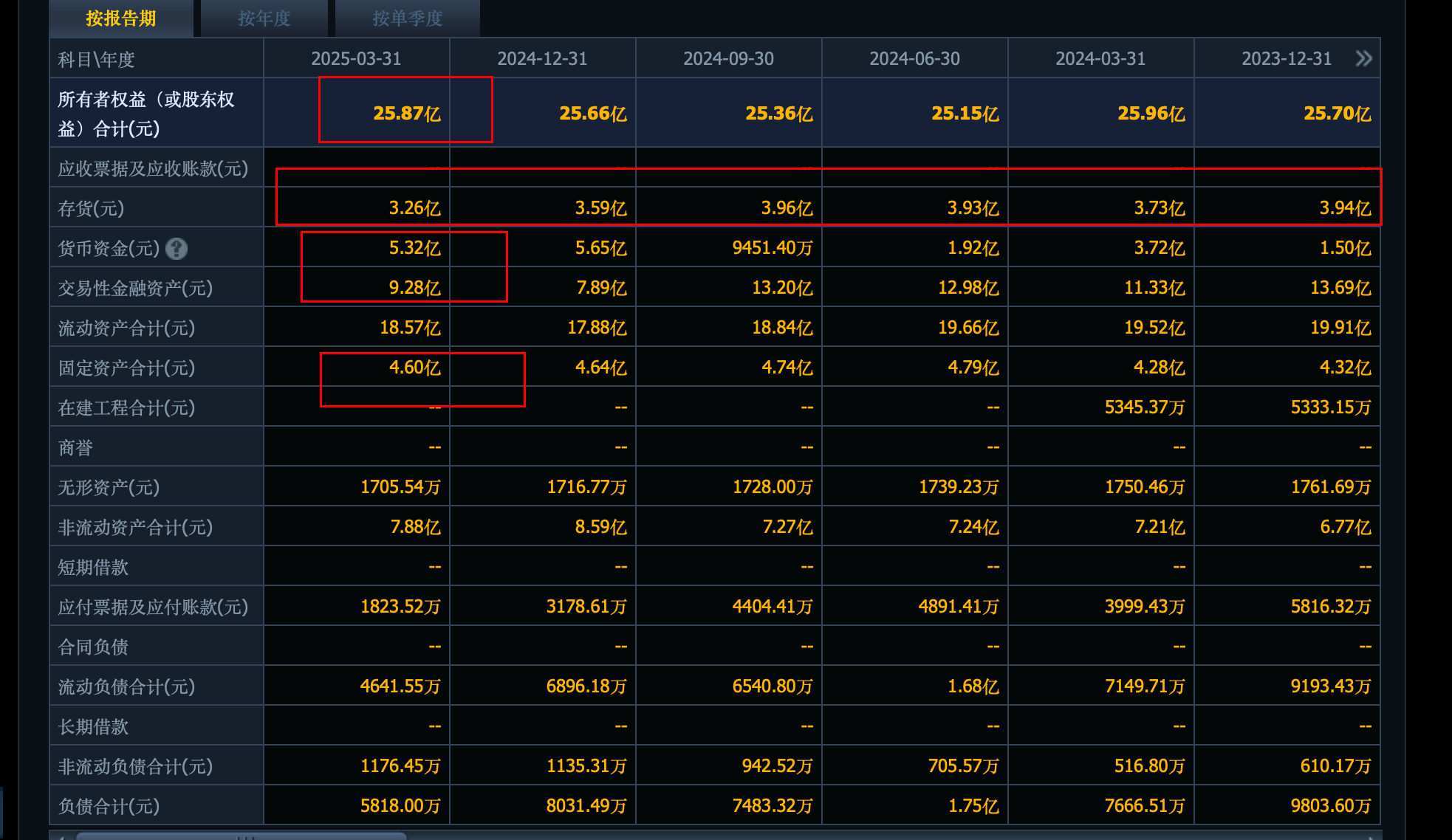This screenshot has height=840, width=1452.
Task: Switch to the 按年度 tab
Action: pyautogui.click(x=264, y=18)
